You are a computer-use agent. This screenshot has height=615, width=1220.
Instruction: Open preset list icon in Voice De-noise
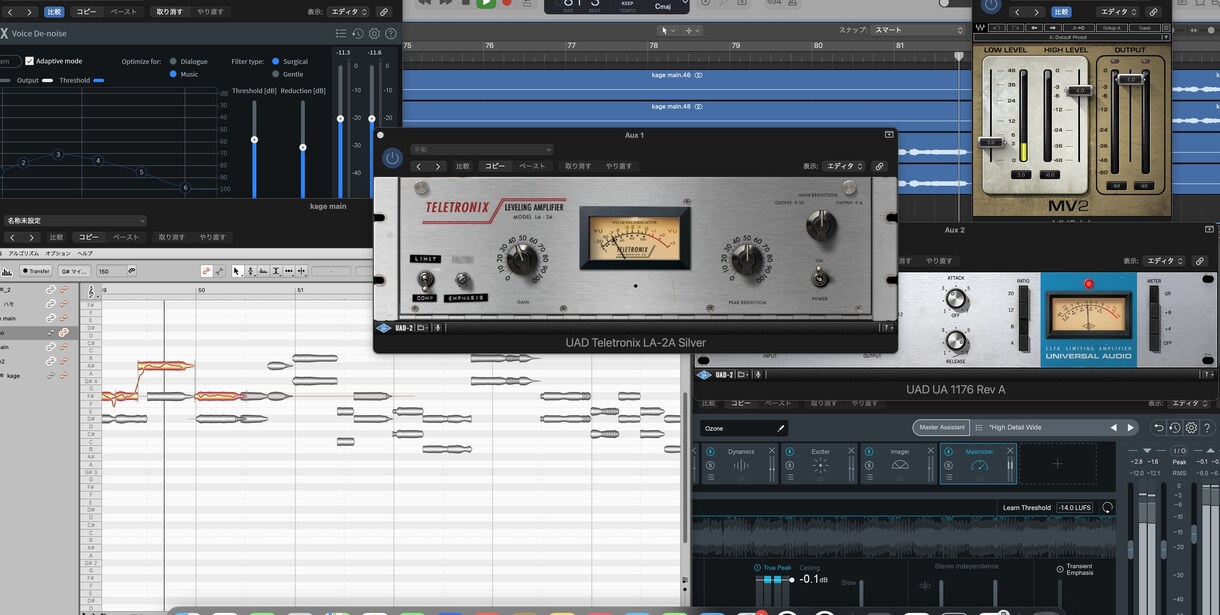pyautogui.click(x=341, y=34)
